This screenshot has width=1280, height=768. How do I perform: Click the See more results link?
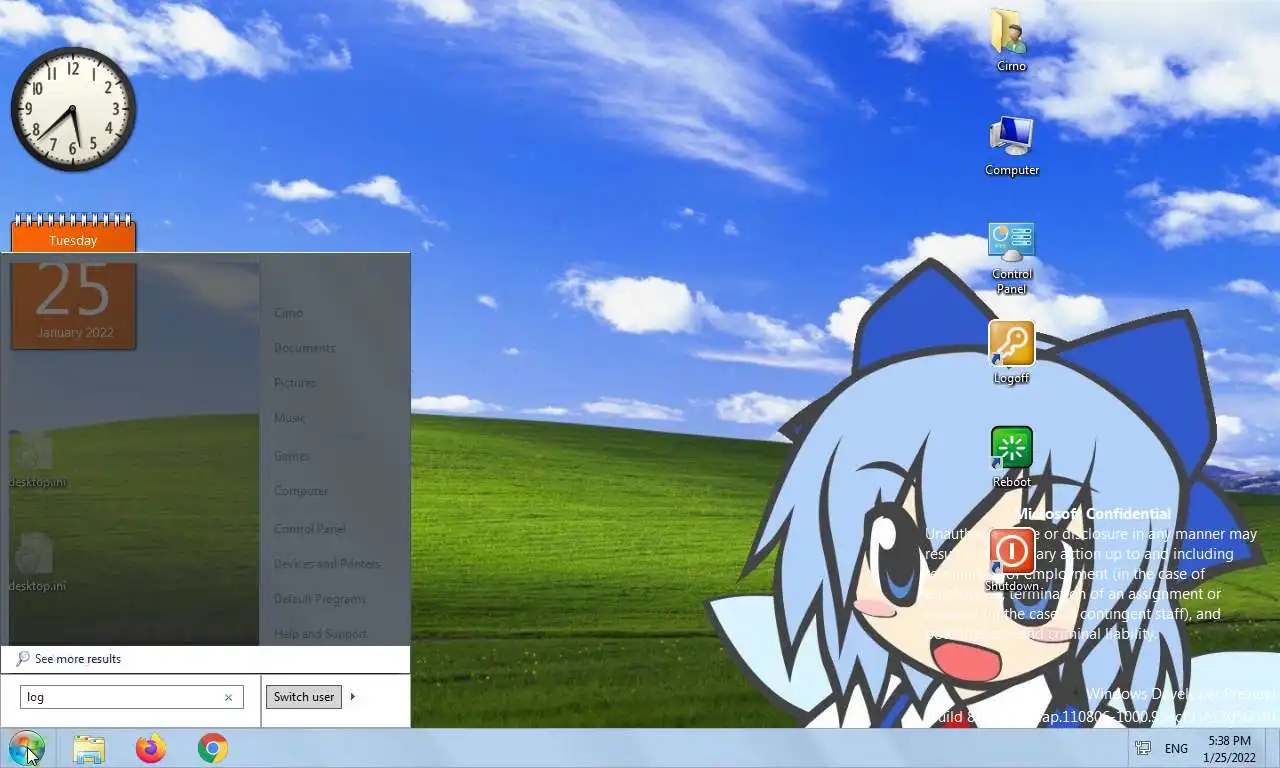coord(78,659)
